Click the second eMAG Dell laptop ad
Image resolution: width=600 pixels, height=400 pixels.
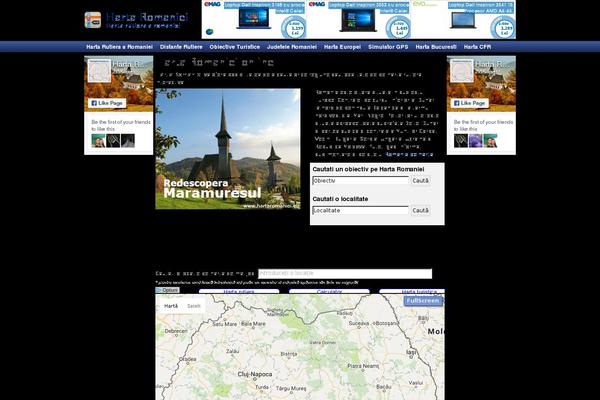[x=359, y=20]
